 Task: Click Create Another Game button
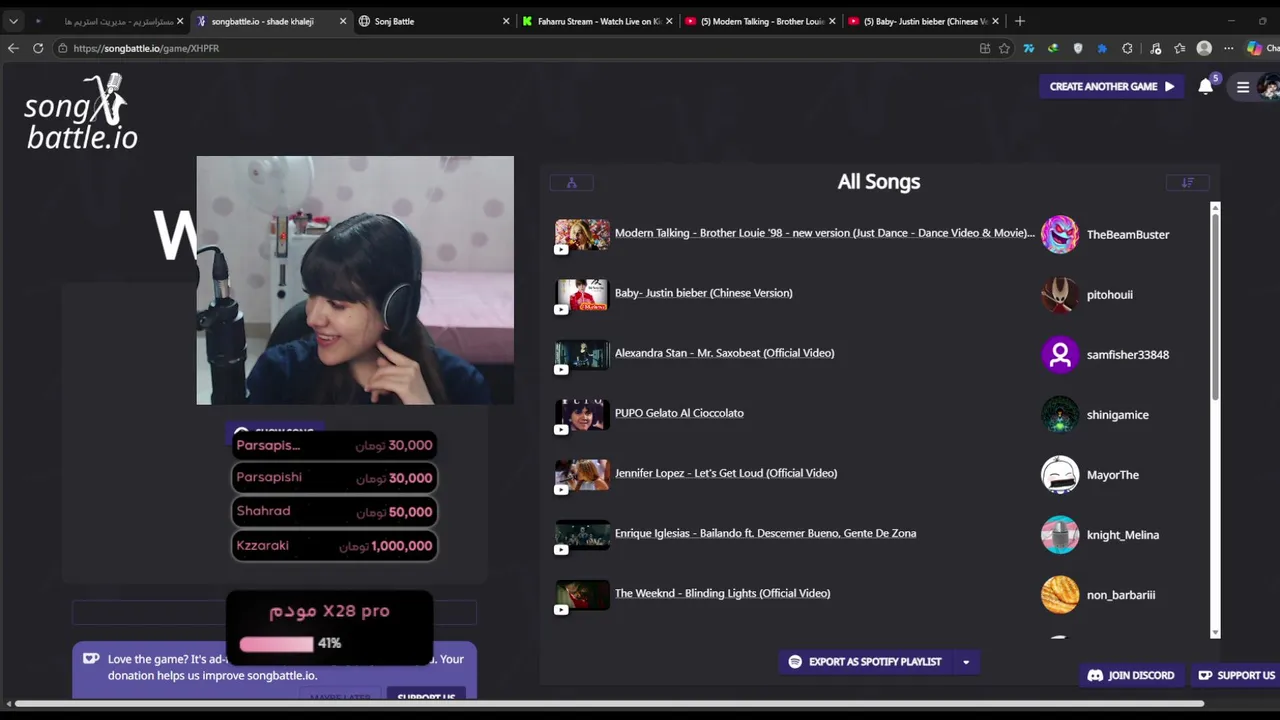[1111, 87]
